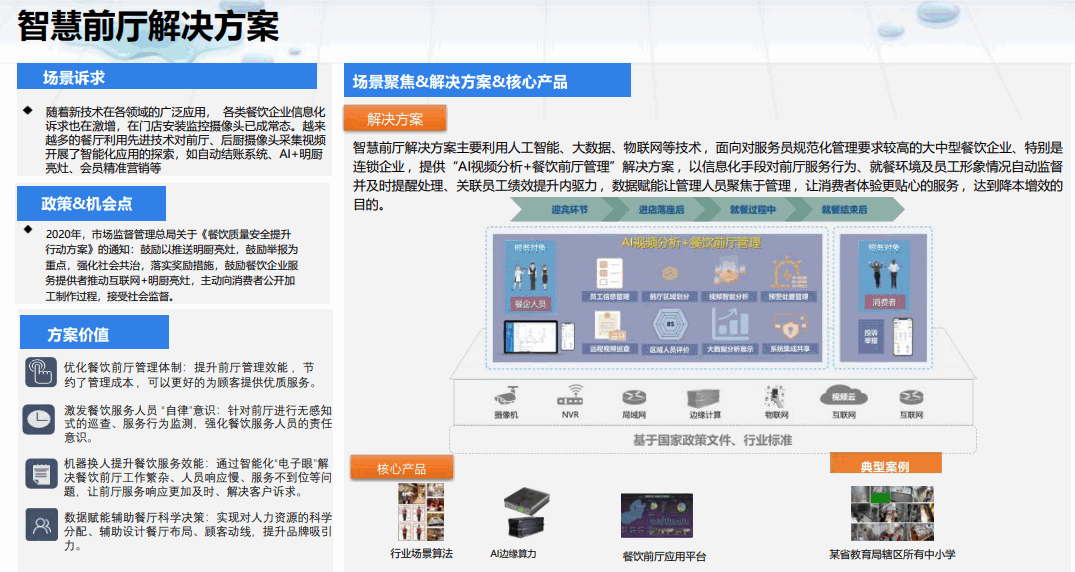Click the clock icon beside 激发餐饮服务人员

coord(40,419)
